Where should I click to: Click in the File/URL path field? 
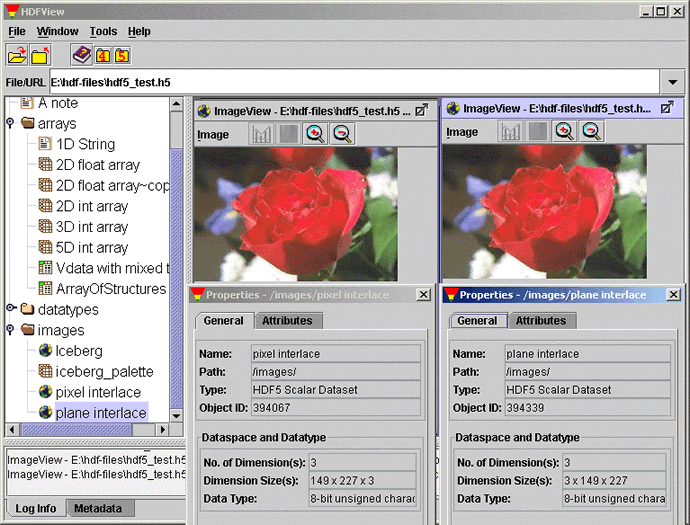pyautogui.click(x=350, y=82)
